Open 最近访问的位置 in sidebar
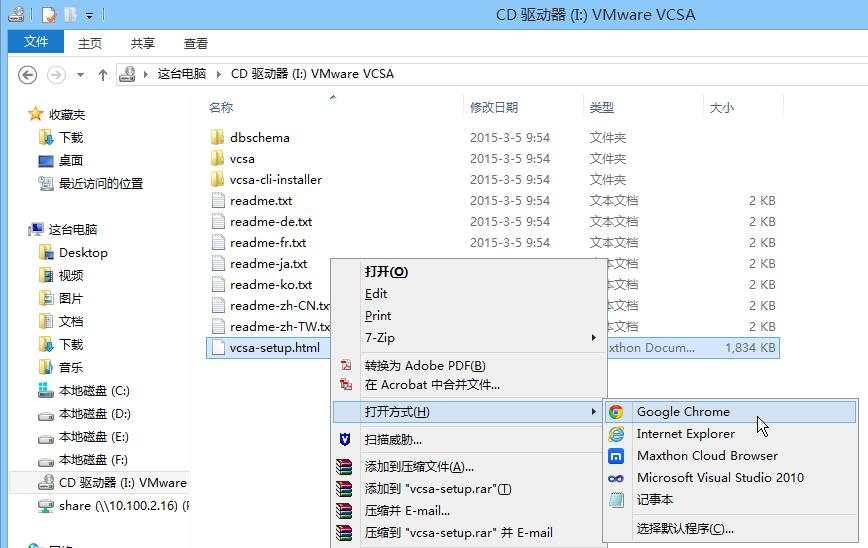 101,183
